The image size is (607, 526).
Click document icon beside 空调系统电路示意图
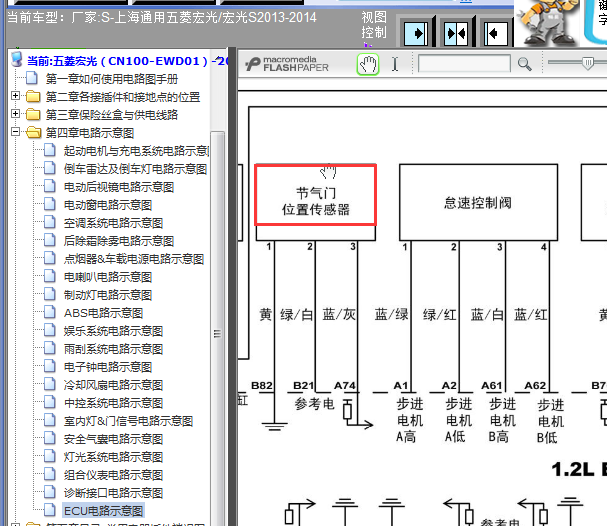[x=50, y=222]
